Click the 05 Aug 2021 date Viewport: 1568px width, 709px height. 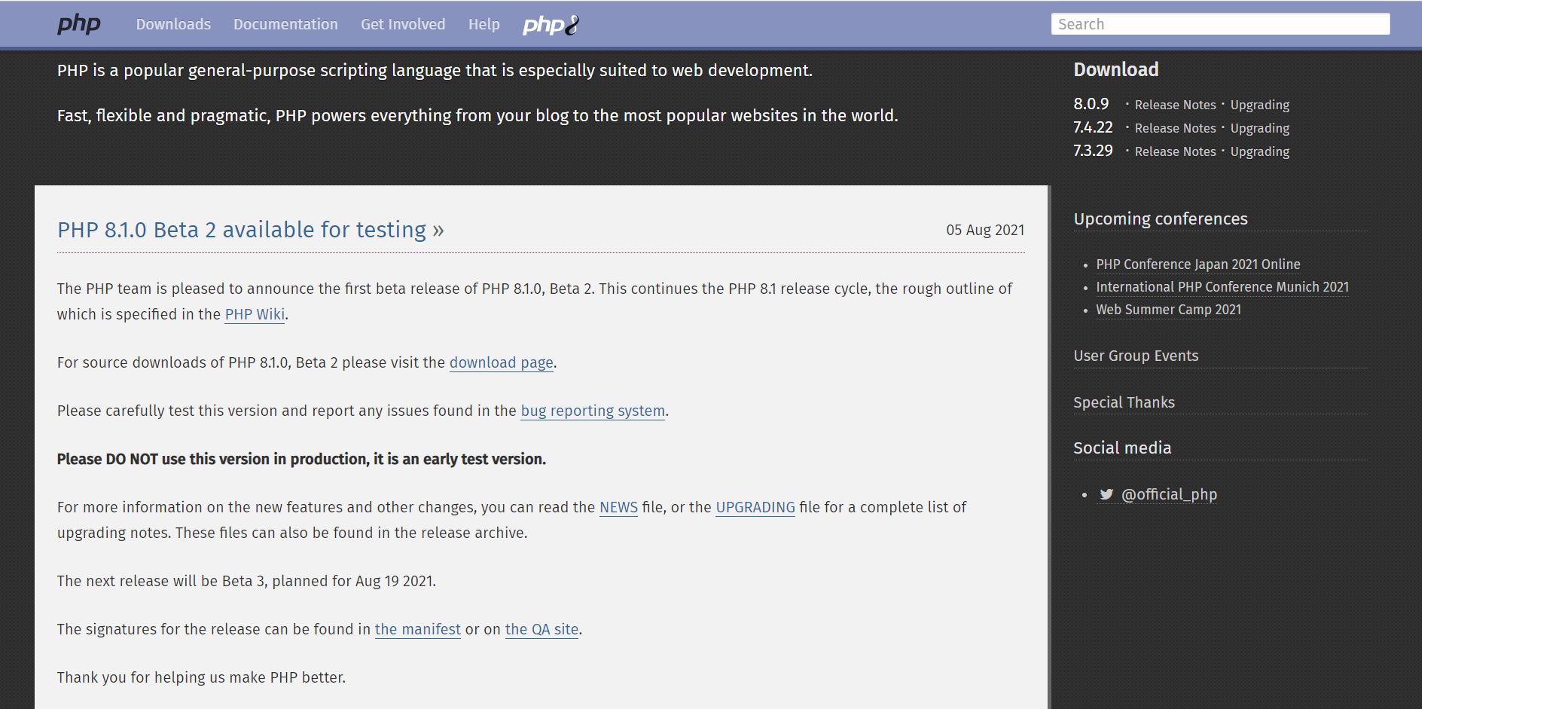[x=985, y=230]
